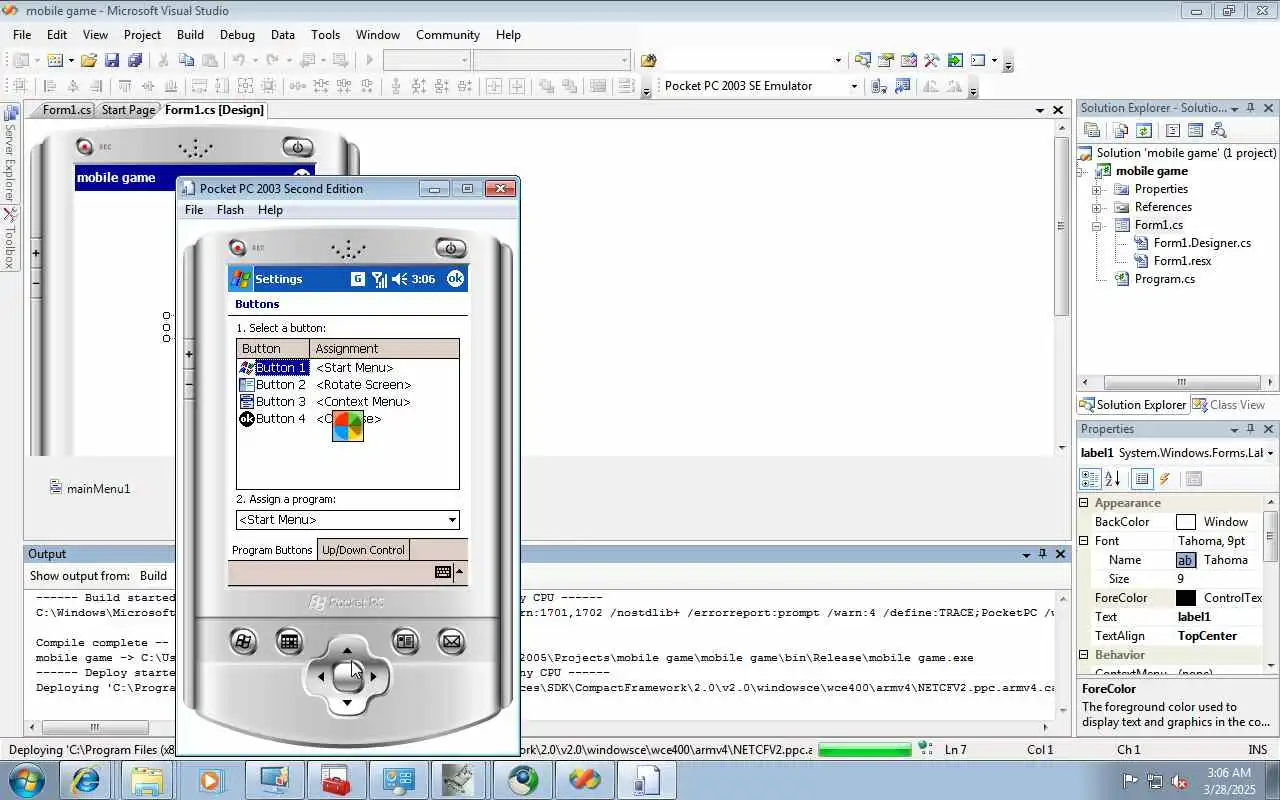Click View Code icon in Solution Explorer

tap(1172, 130)
